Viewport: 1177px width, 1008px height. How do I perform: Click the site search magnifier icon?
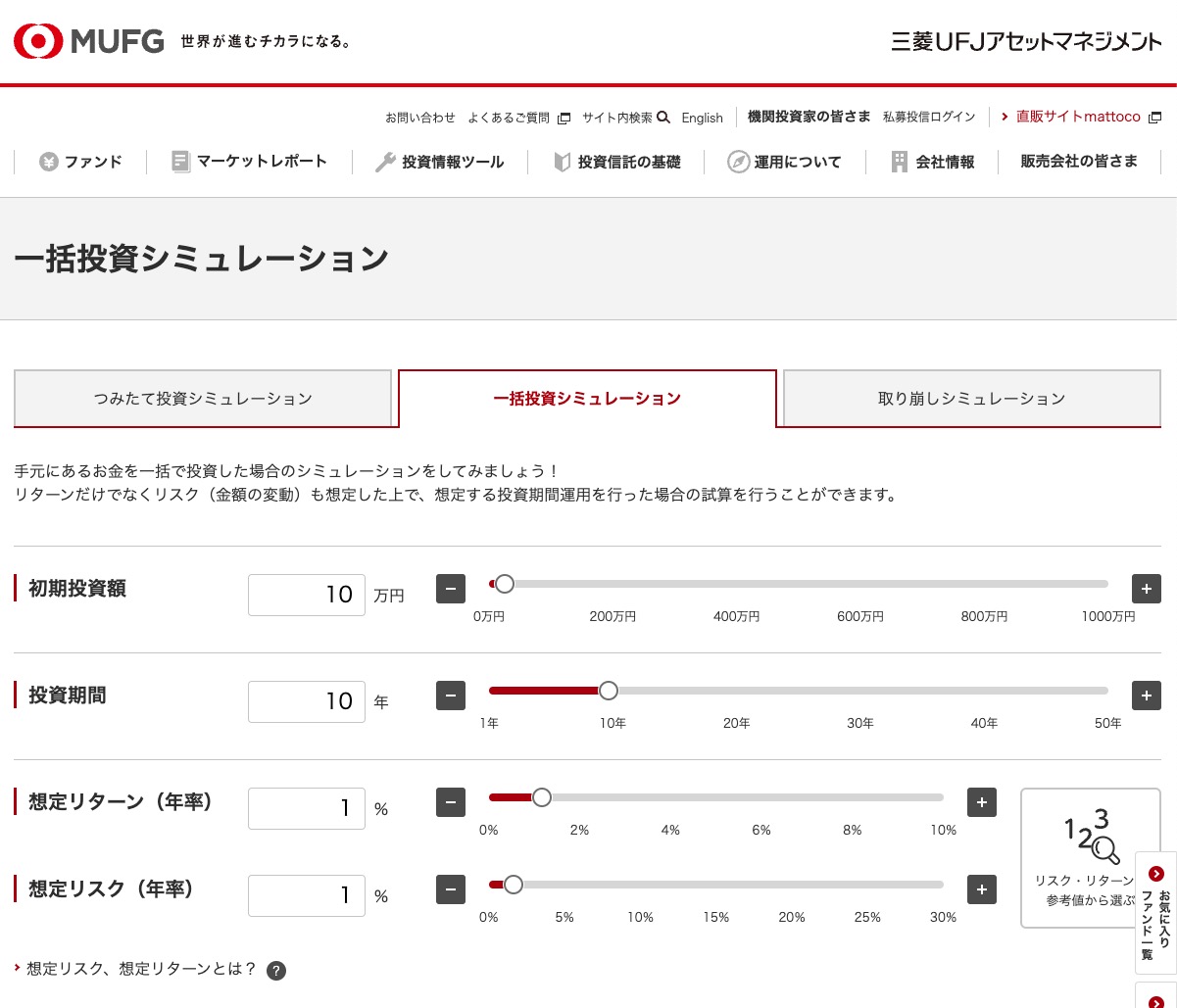tap(663, 118)
